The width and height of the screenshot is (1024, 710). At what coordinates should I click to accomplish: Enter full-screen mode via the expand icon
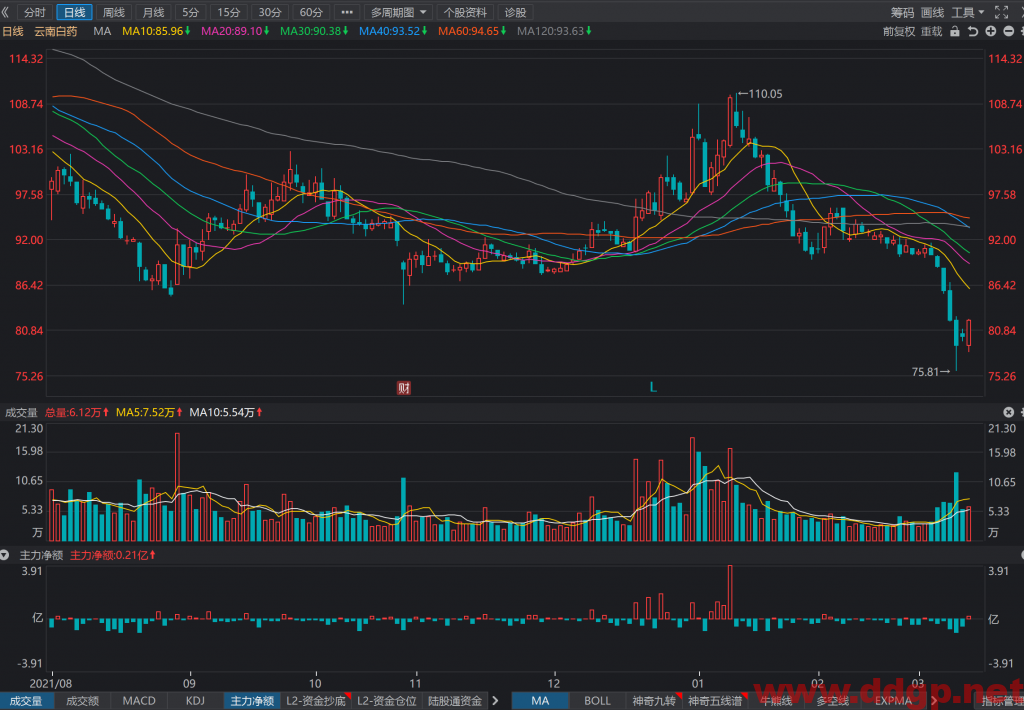pos(1001,12)
